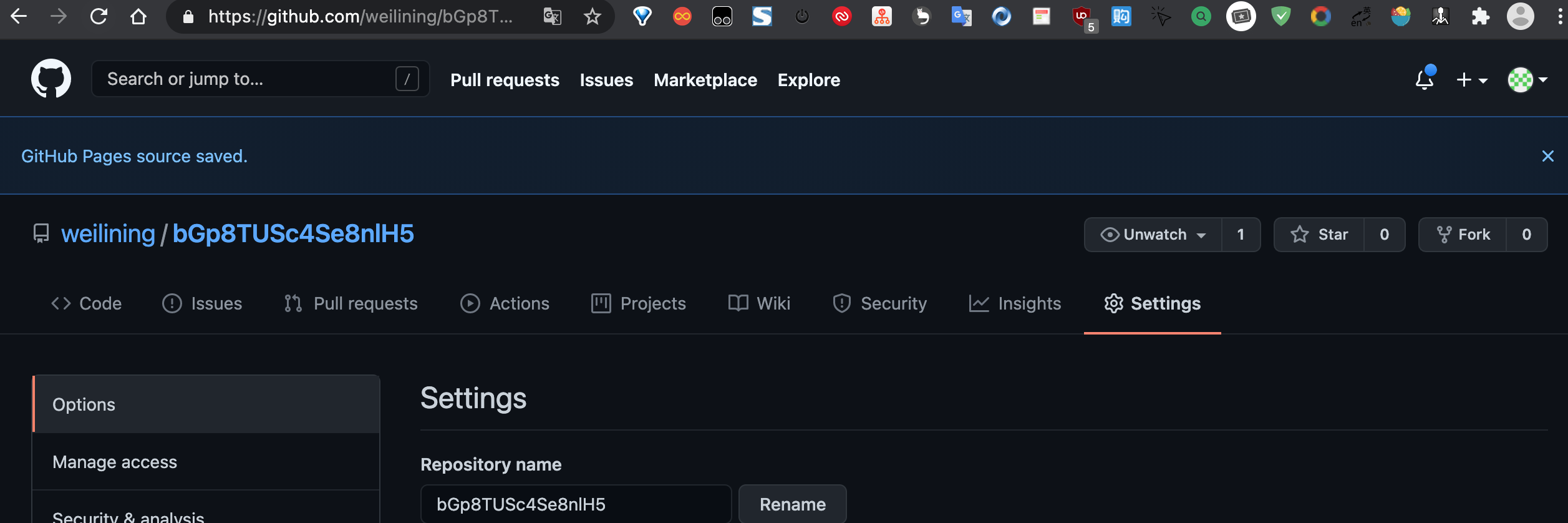Select the Settings tab
This screenshot has width=1568, height=523.
(1152, 303)
